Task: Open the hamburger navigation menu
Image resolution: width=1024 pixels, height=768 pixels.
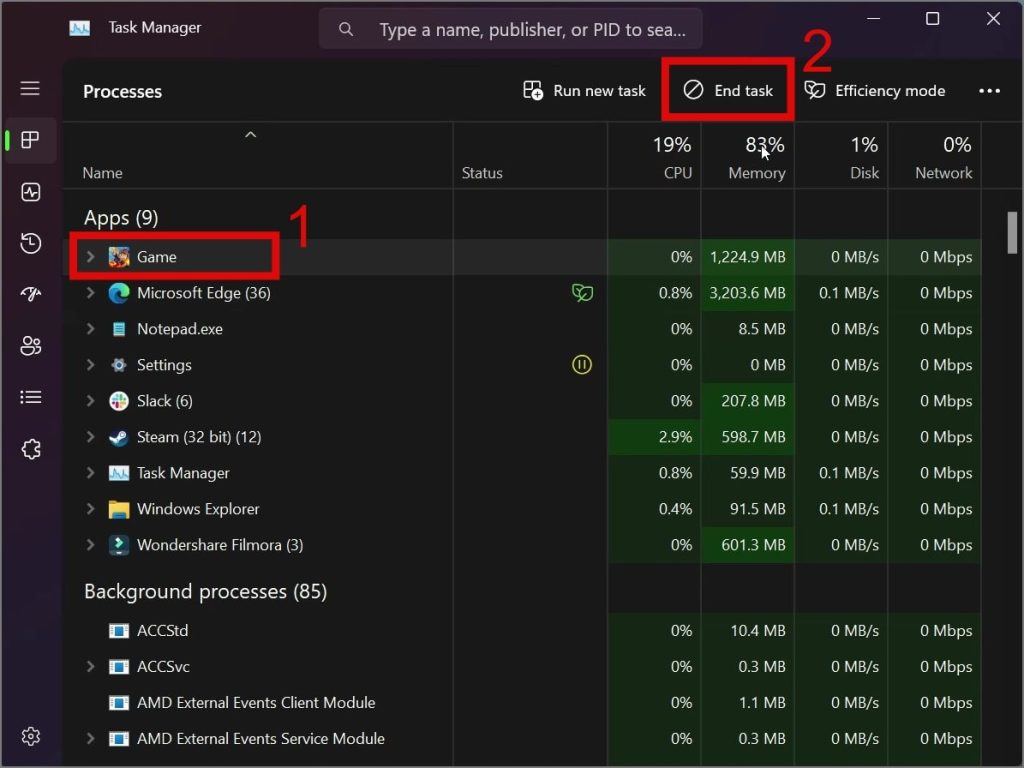Action: (x=30, y=88)
